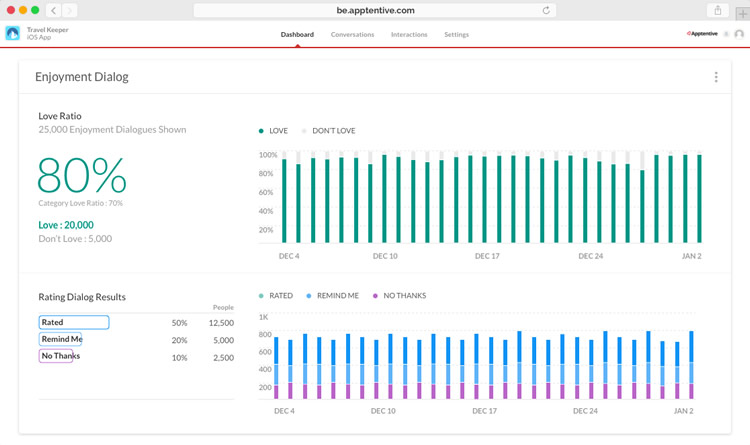
Task: Click the Travel Keeper app icon
Action: (x=13, y=34)
